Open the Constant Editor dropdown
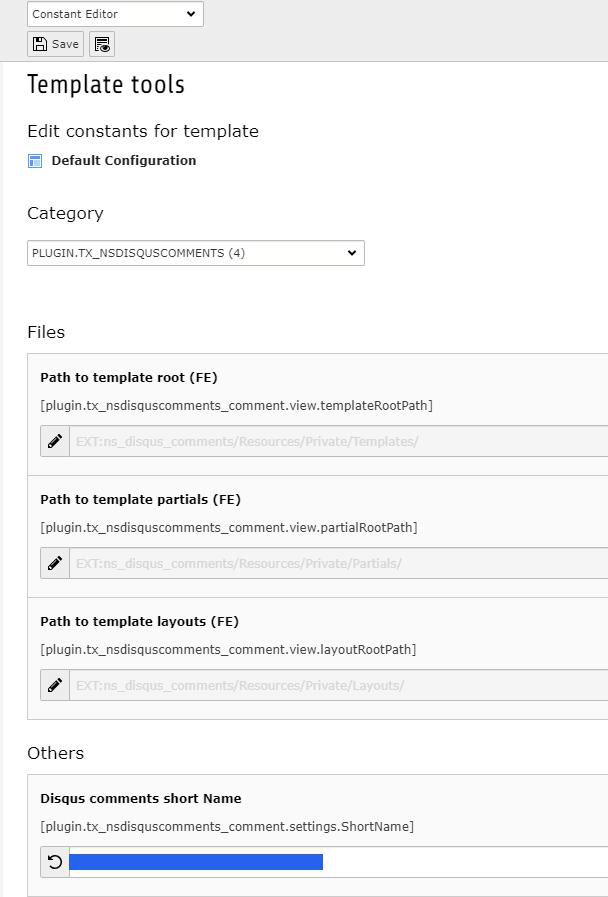 pos(115,14)
